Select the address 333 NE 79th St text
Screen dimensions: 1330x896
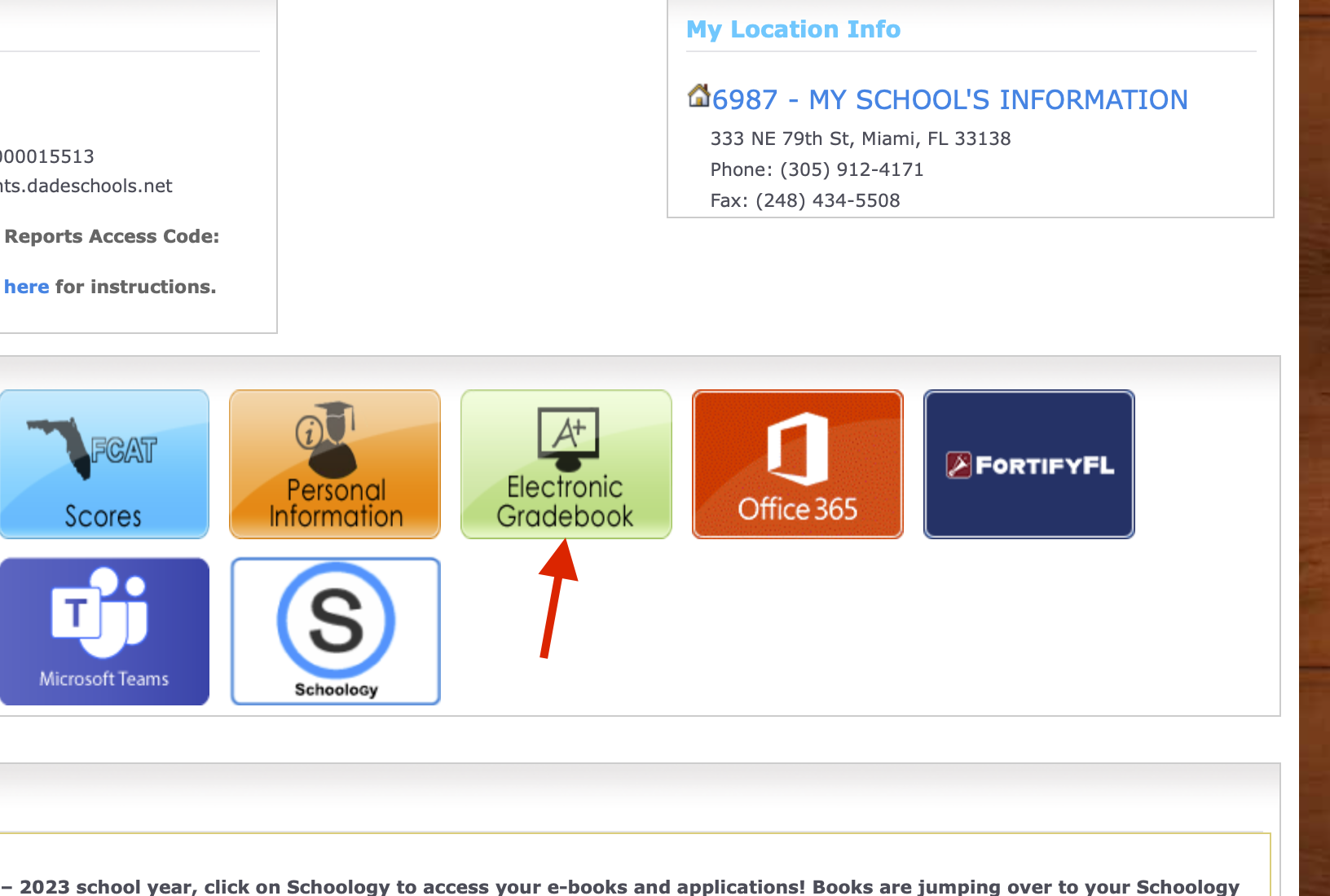coord(861,138)
